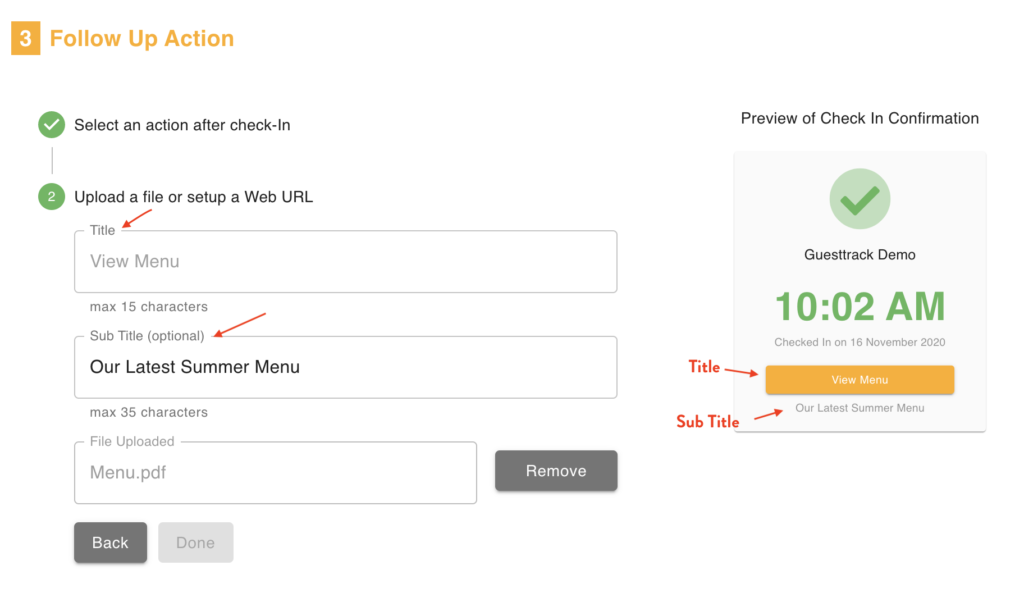Click the 10:02 AM time display

pos(859,305)
